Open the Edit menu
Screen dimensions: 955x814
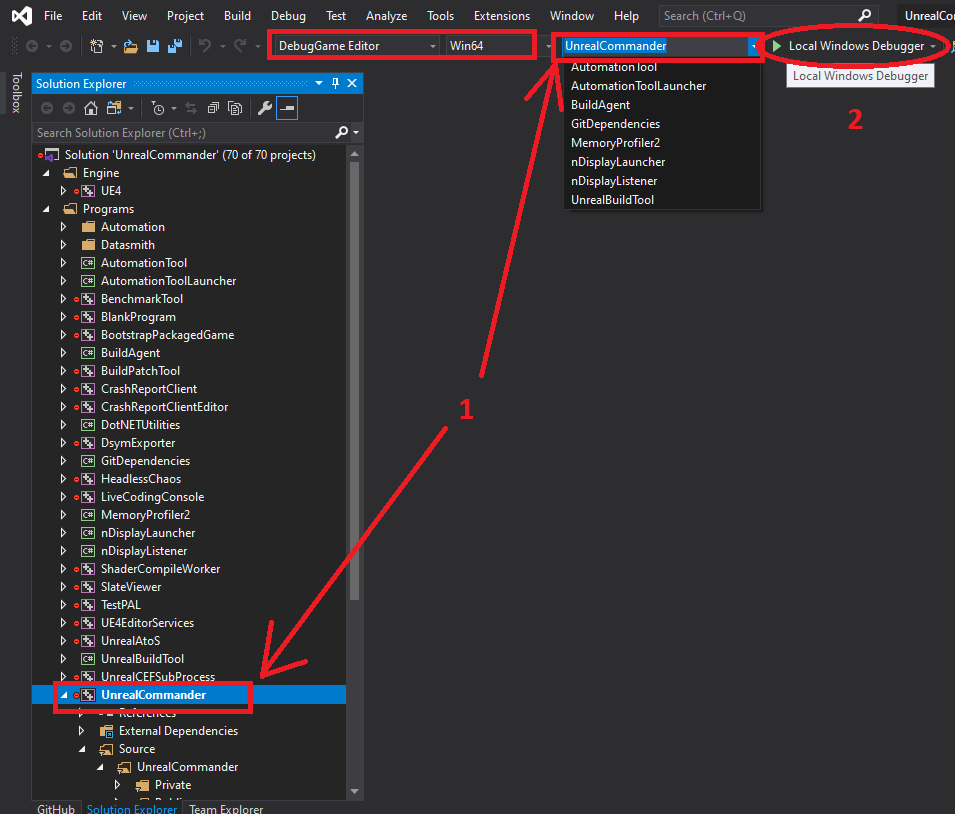click(92, 16)
